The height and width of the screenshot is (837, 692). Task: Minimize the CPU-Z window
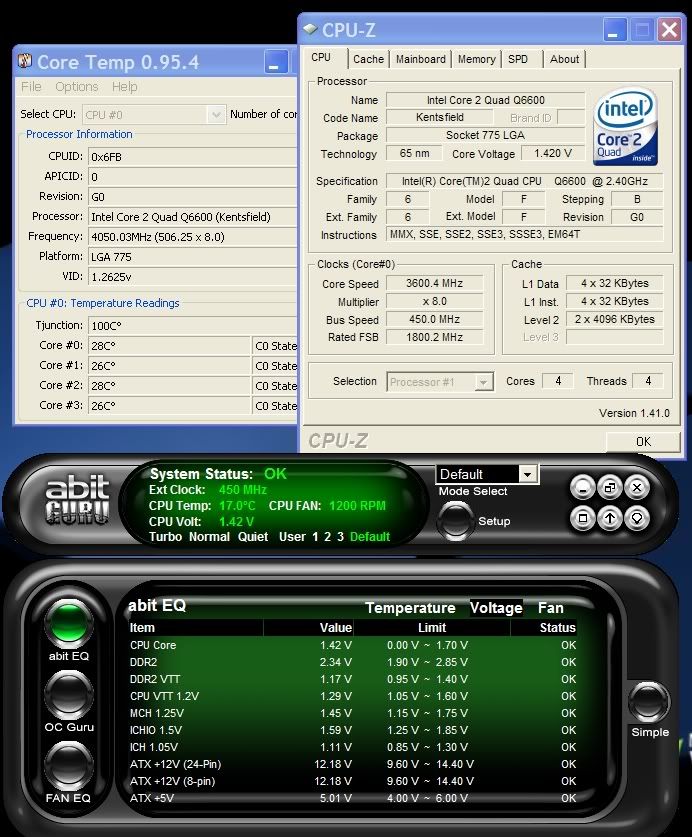(x=615, y=29)
